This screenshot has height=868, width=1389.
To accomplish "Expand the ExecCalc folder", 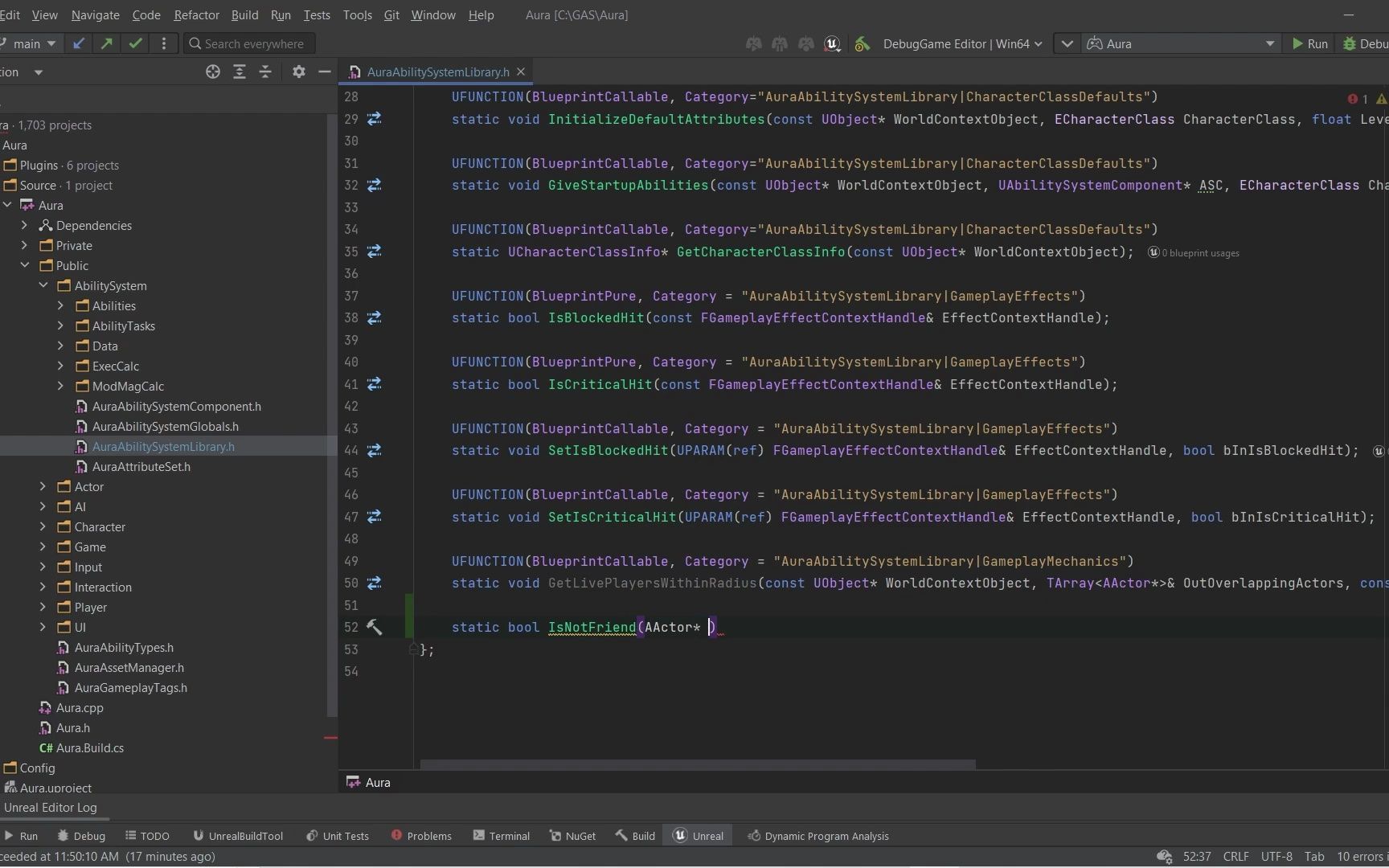I will 60,366.
